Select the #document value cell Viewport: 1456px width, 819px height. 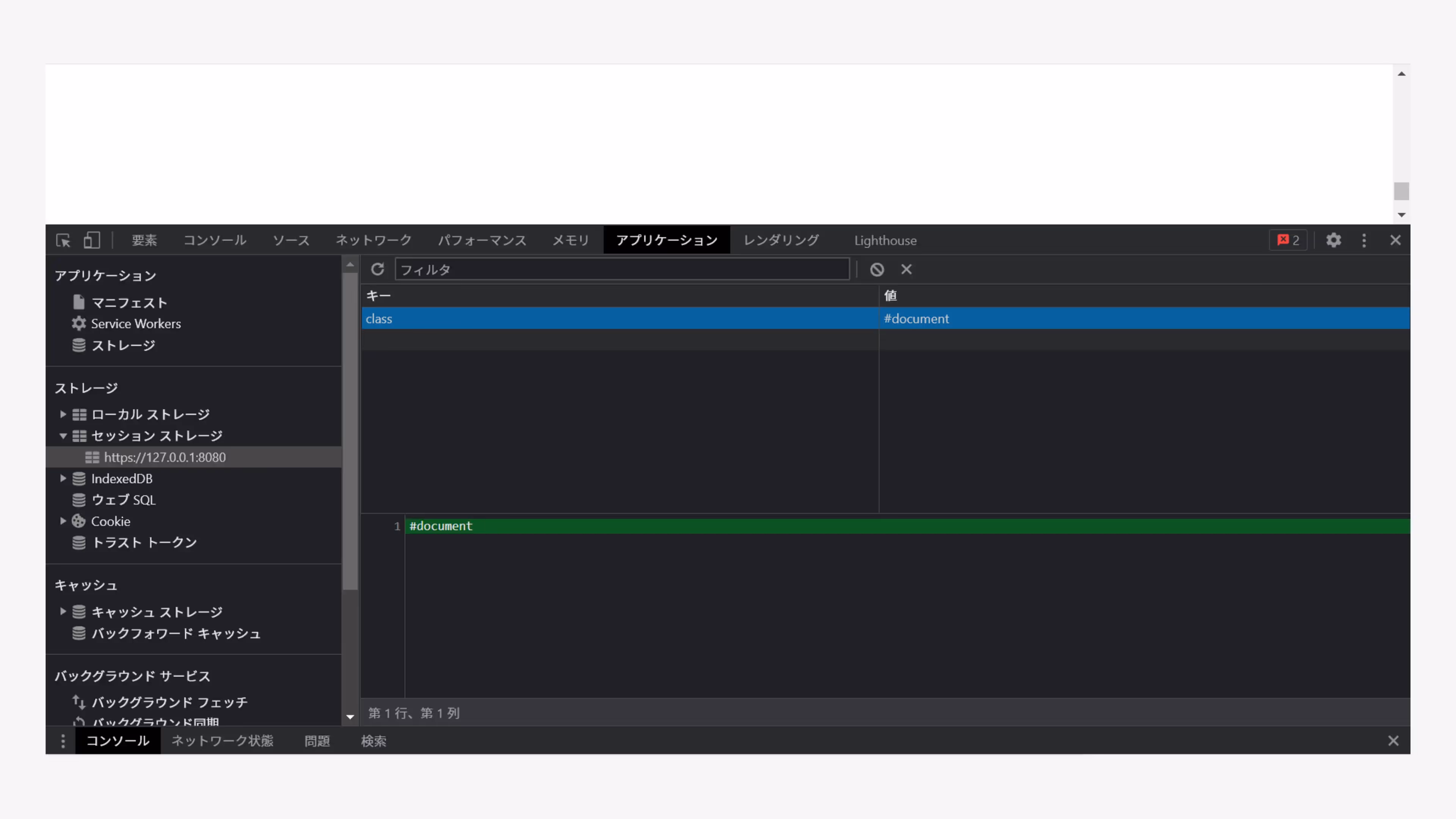click(x=1145, y=319)
